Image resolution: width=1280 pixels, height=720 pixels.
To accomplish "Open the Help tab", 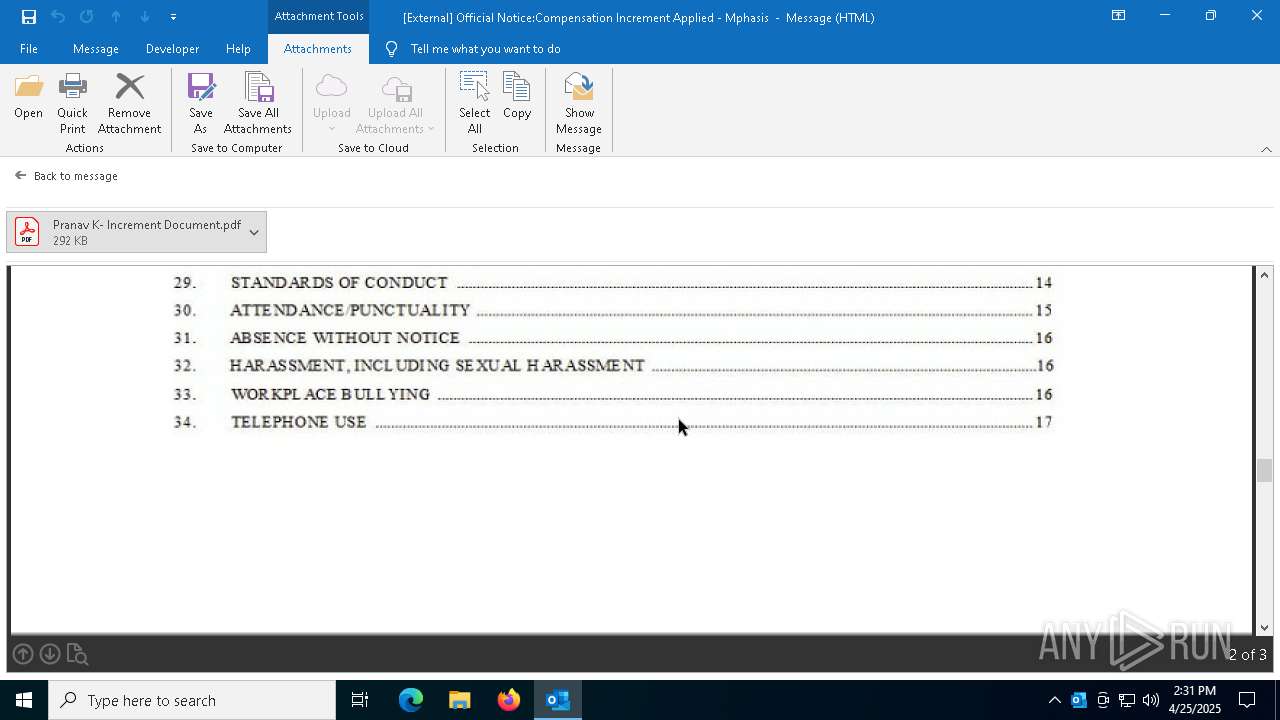I will pos(238,49).
